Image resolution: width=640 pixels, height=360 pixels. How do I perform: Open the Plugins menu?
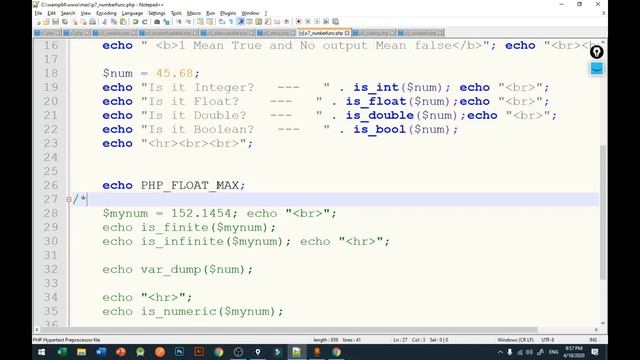[228, 13]
